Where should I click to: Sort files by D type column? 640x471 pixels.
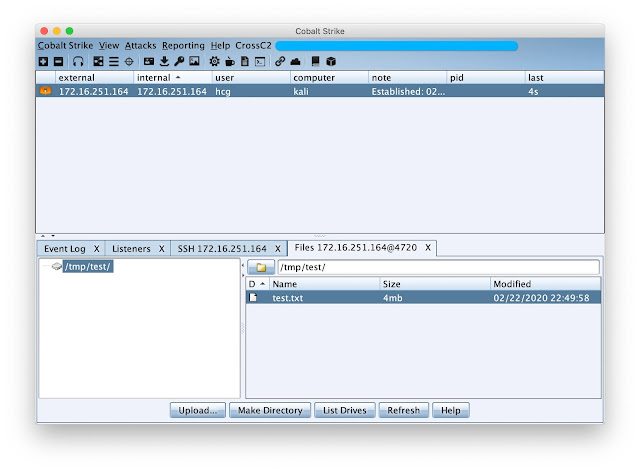[x=258, y=284]
